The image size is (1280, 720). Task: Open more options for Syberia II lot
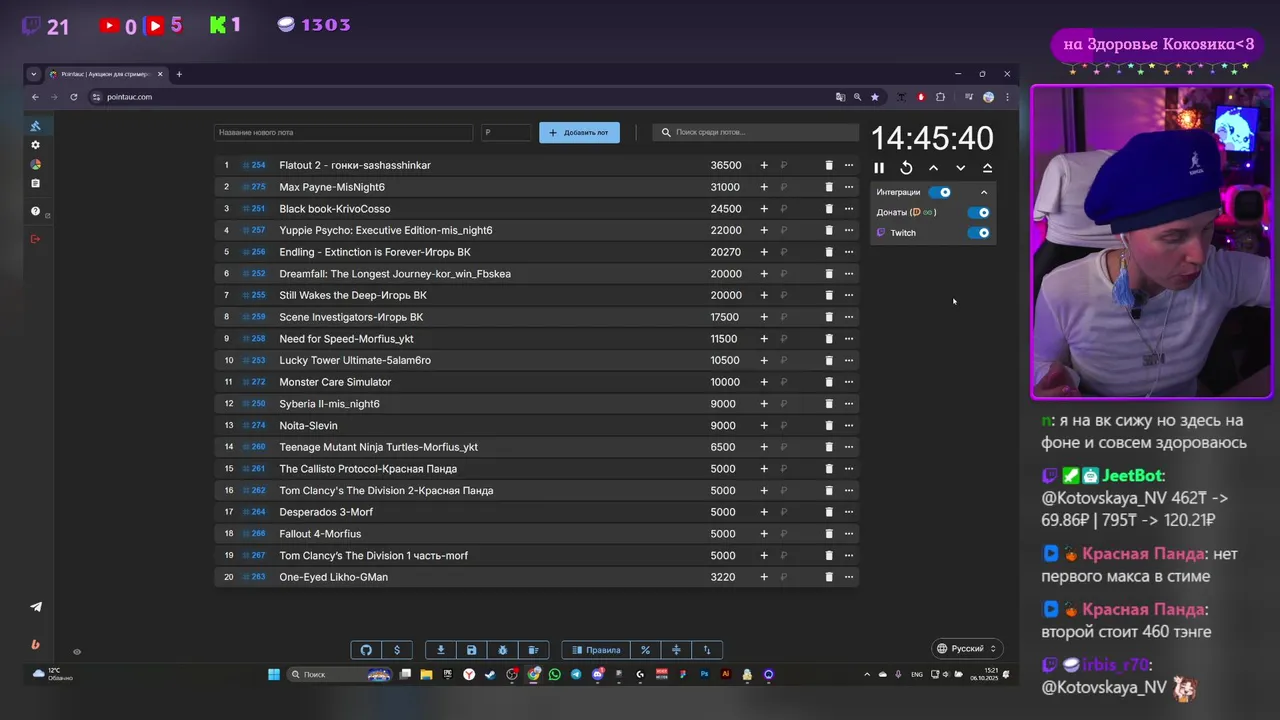pyautogui.click(x=849, y=404)
